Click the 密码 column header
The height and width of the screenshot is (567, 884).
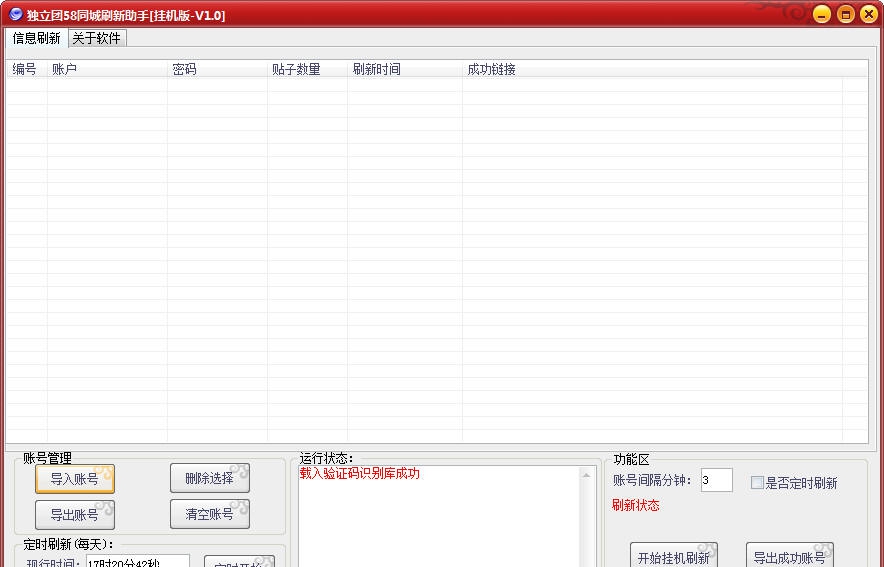tap(217, 69)
